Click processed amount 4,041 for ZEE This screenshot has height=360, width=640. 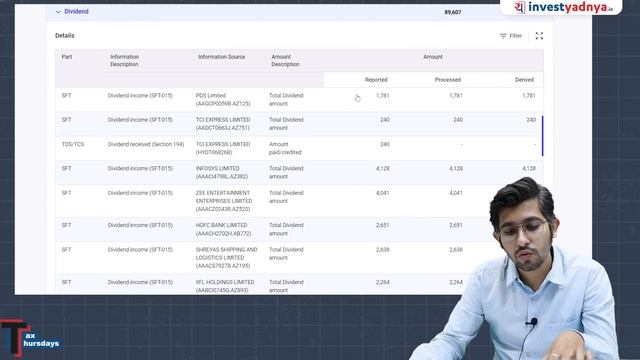[456, 193]
